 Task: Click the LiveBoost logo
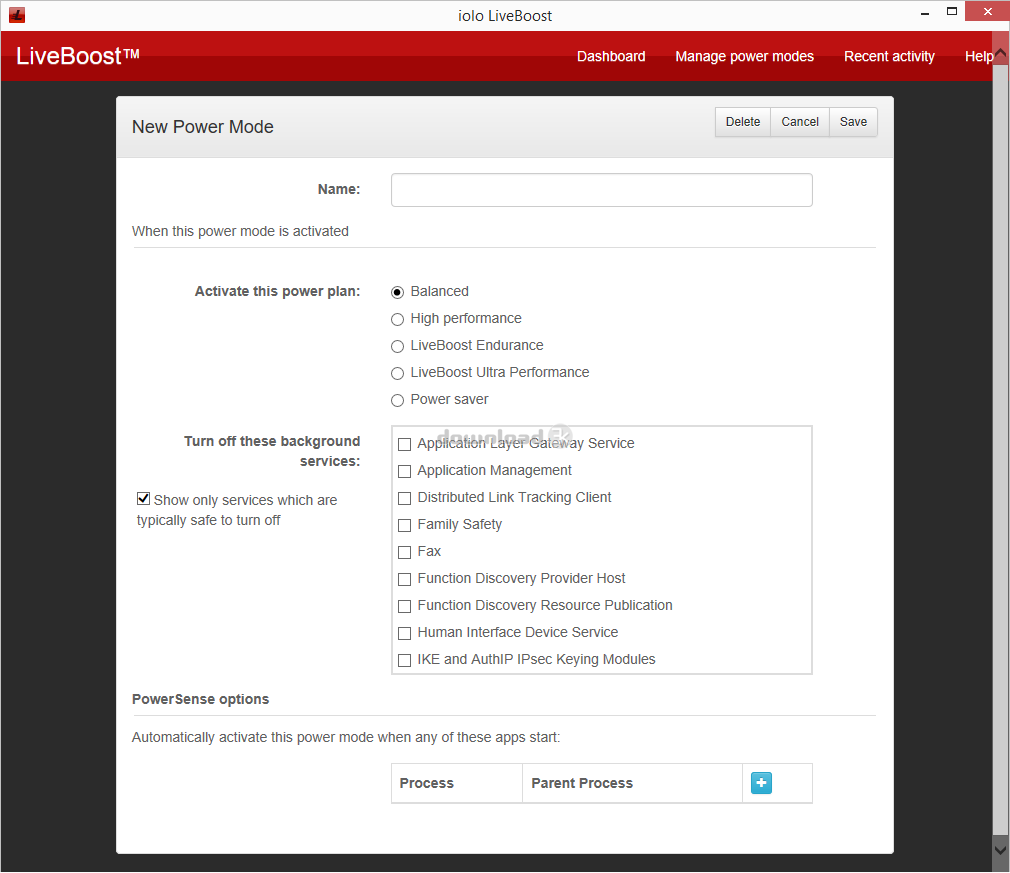78,56
